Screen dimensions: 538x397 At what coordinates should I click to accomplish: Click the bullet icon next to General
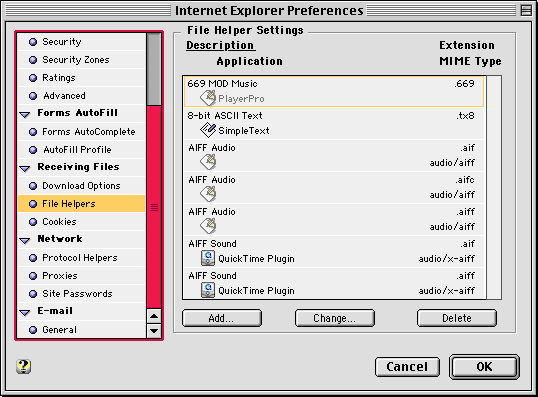33,330
